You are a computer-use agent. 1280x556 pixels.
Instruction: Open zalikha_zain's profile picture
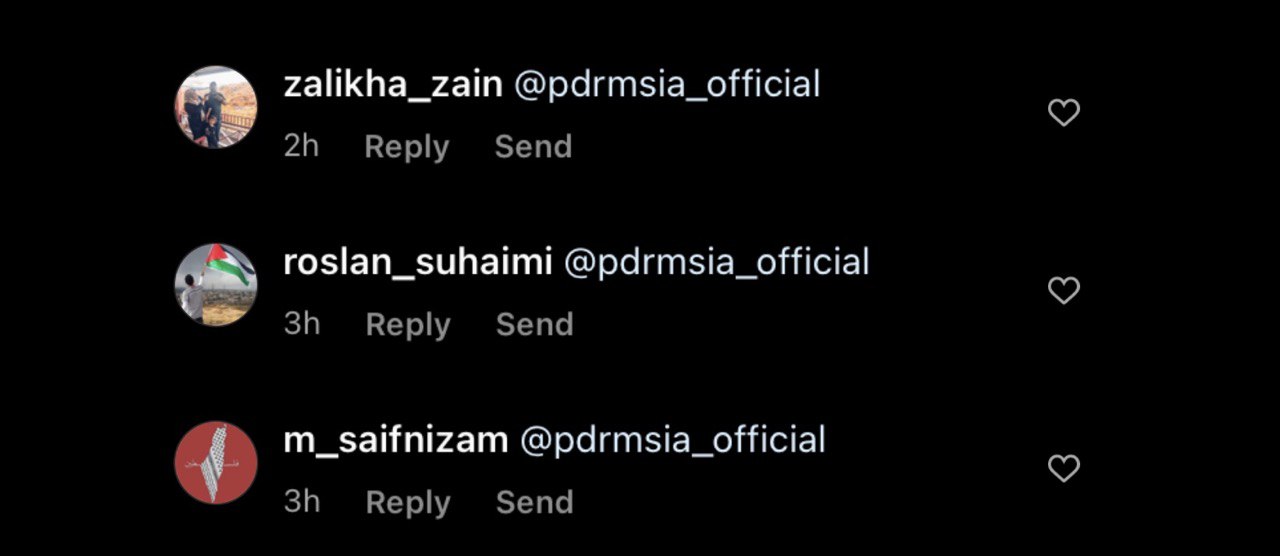[x=216, y=107]
